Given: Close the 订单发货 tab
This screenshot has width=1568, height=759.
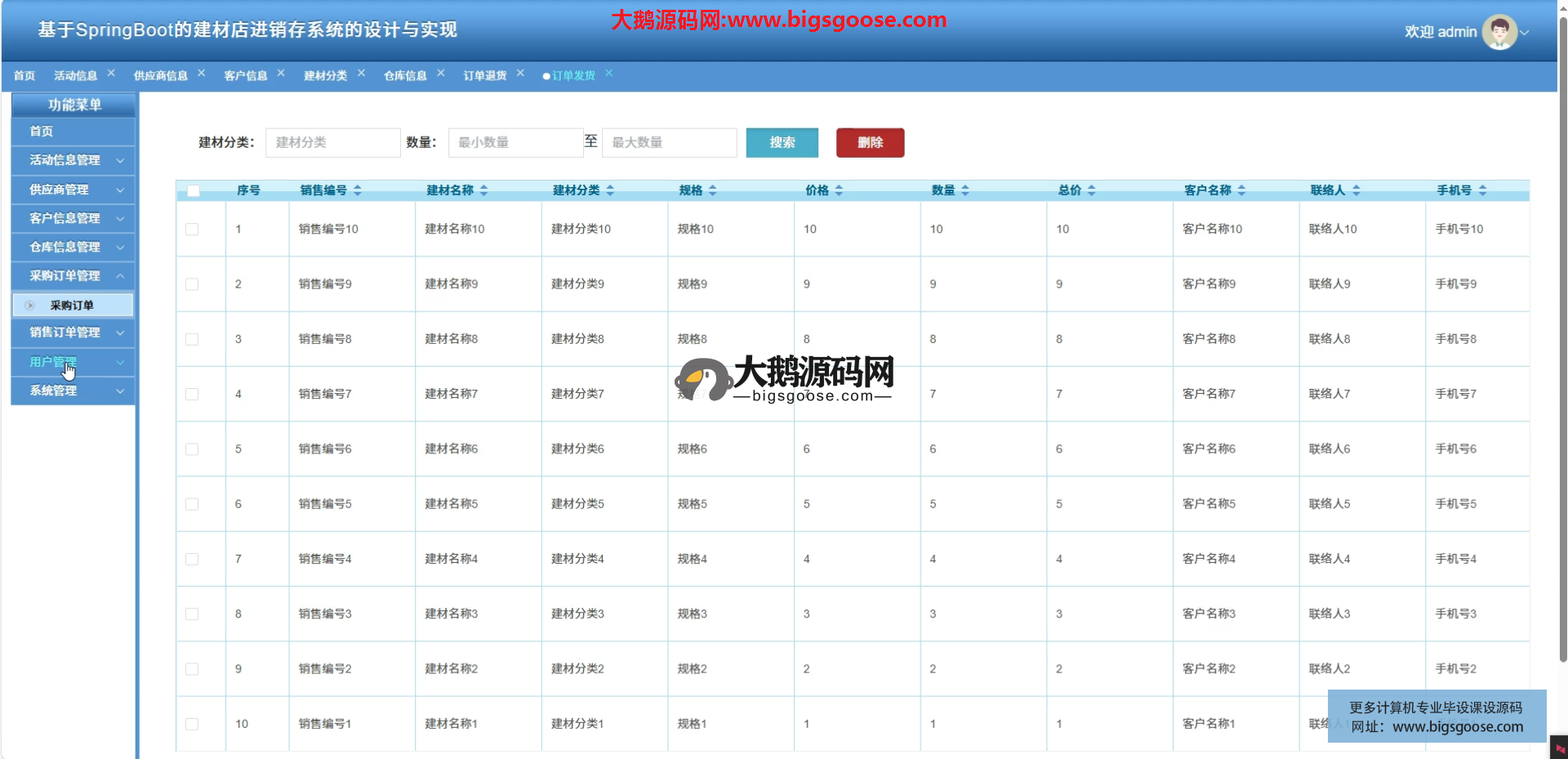Looking at the screenshot, I should [609, 74].
